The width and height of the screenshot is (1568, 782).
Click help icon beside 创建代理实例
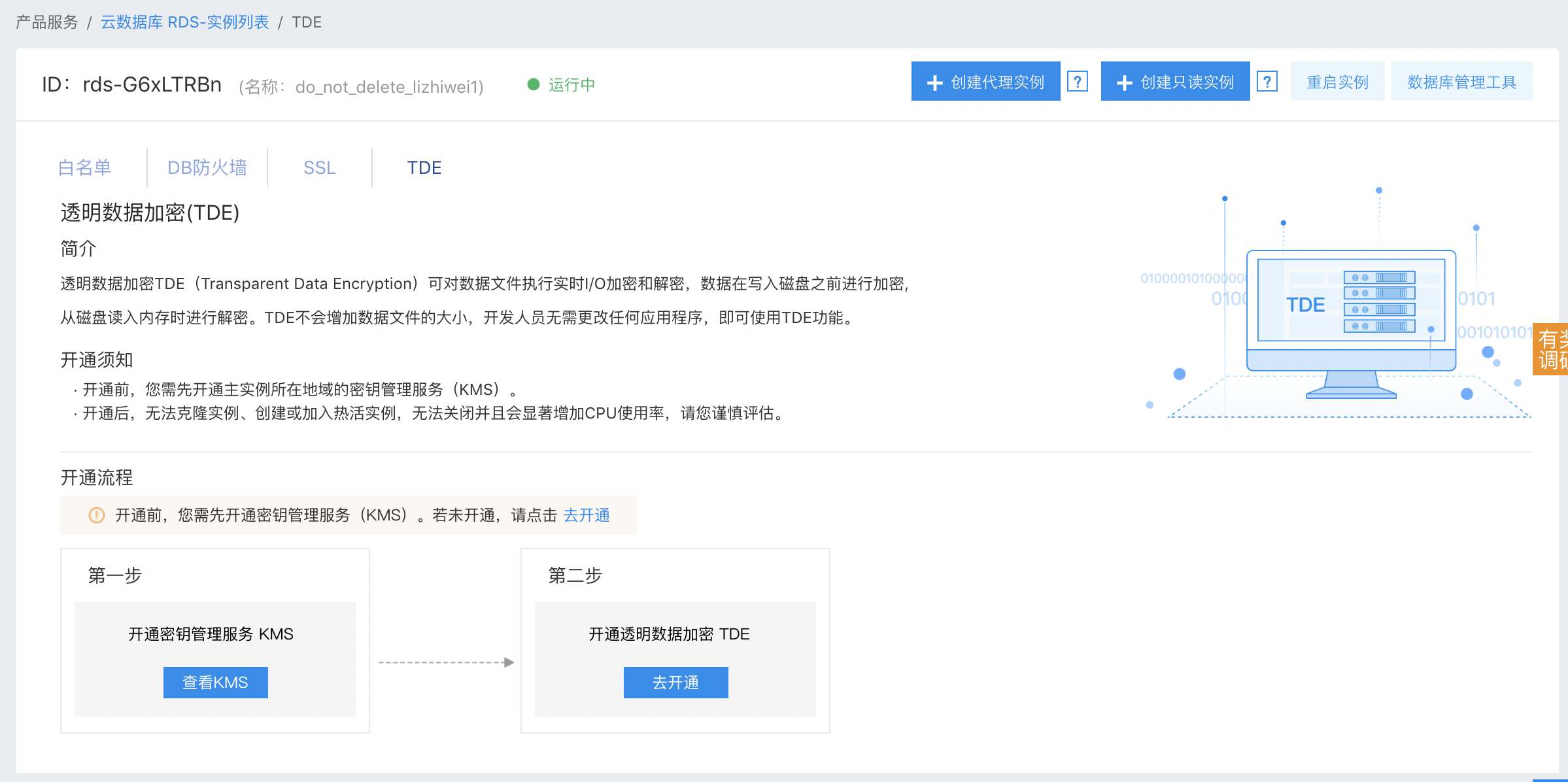coord(1077,82)
